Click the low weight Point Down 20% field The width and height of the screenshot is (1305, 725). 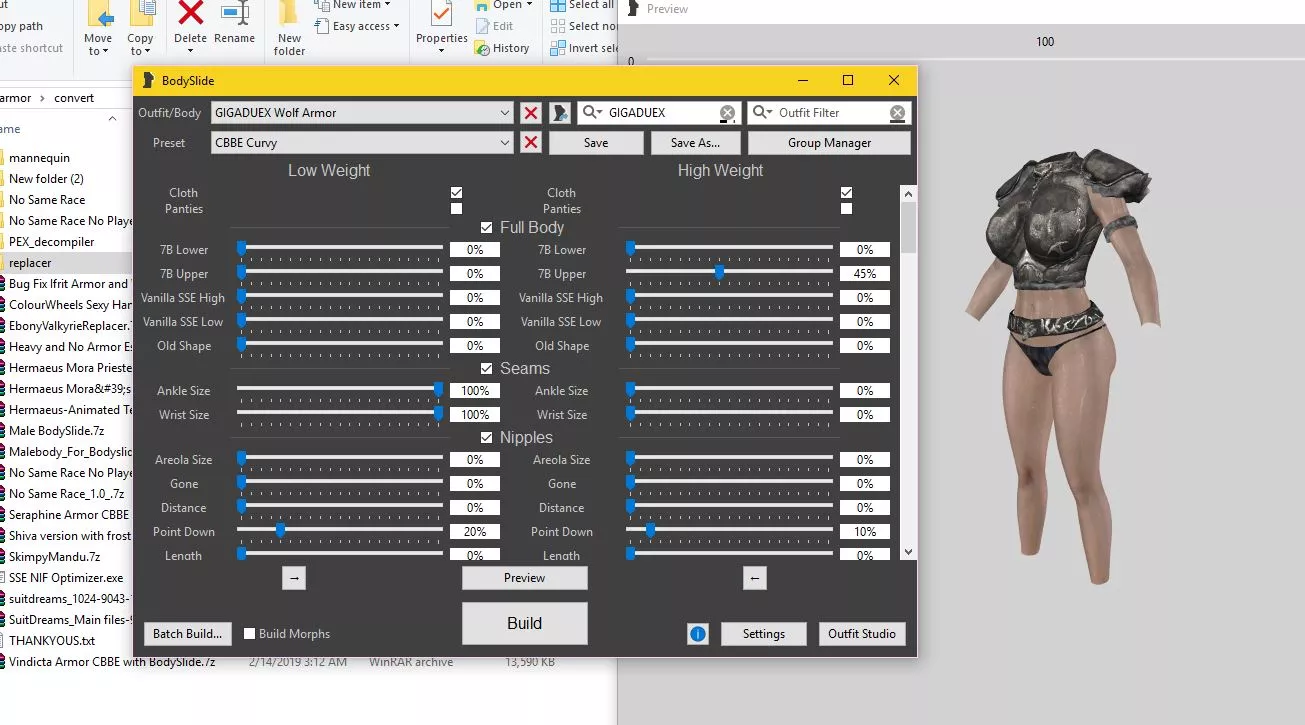tap(475, 532)
